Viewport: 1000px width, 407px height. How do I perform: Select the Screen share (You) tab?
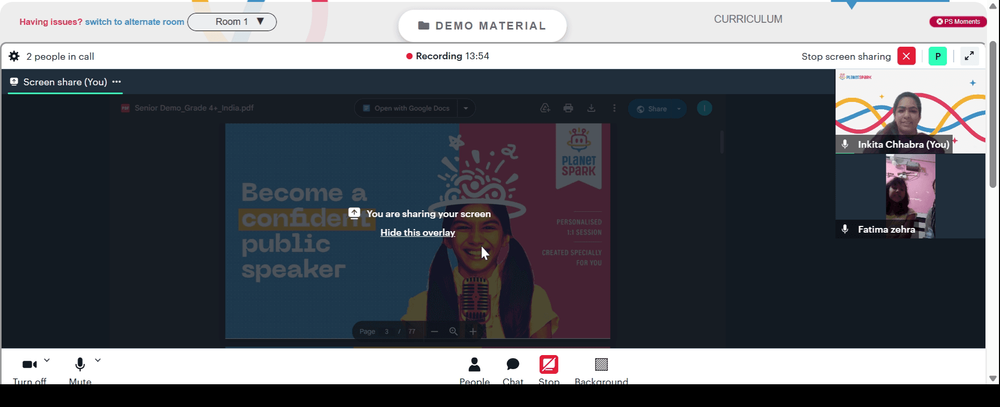[65, 82]
